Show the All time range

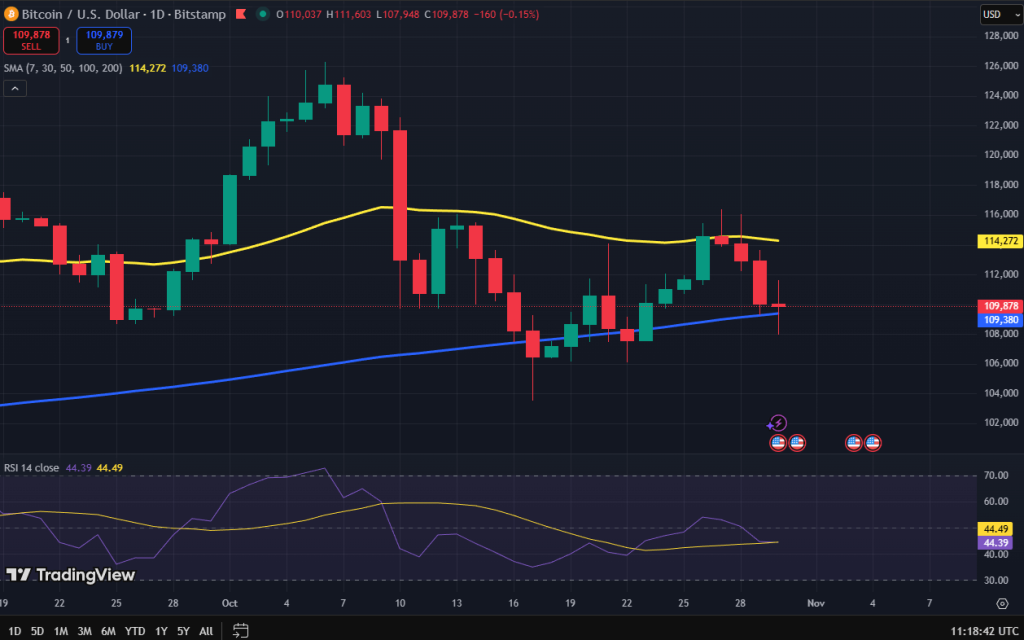pos(206,631)
